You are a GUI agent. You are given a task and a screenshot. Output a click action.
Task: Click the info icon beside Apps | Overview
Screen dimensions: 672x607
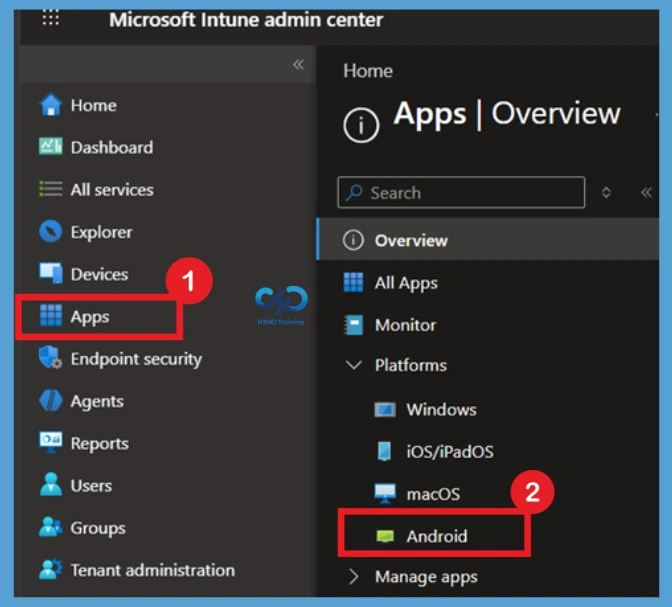tap(361, 125)
